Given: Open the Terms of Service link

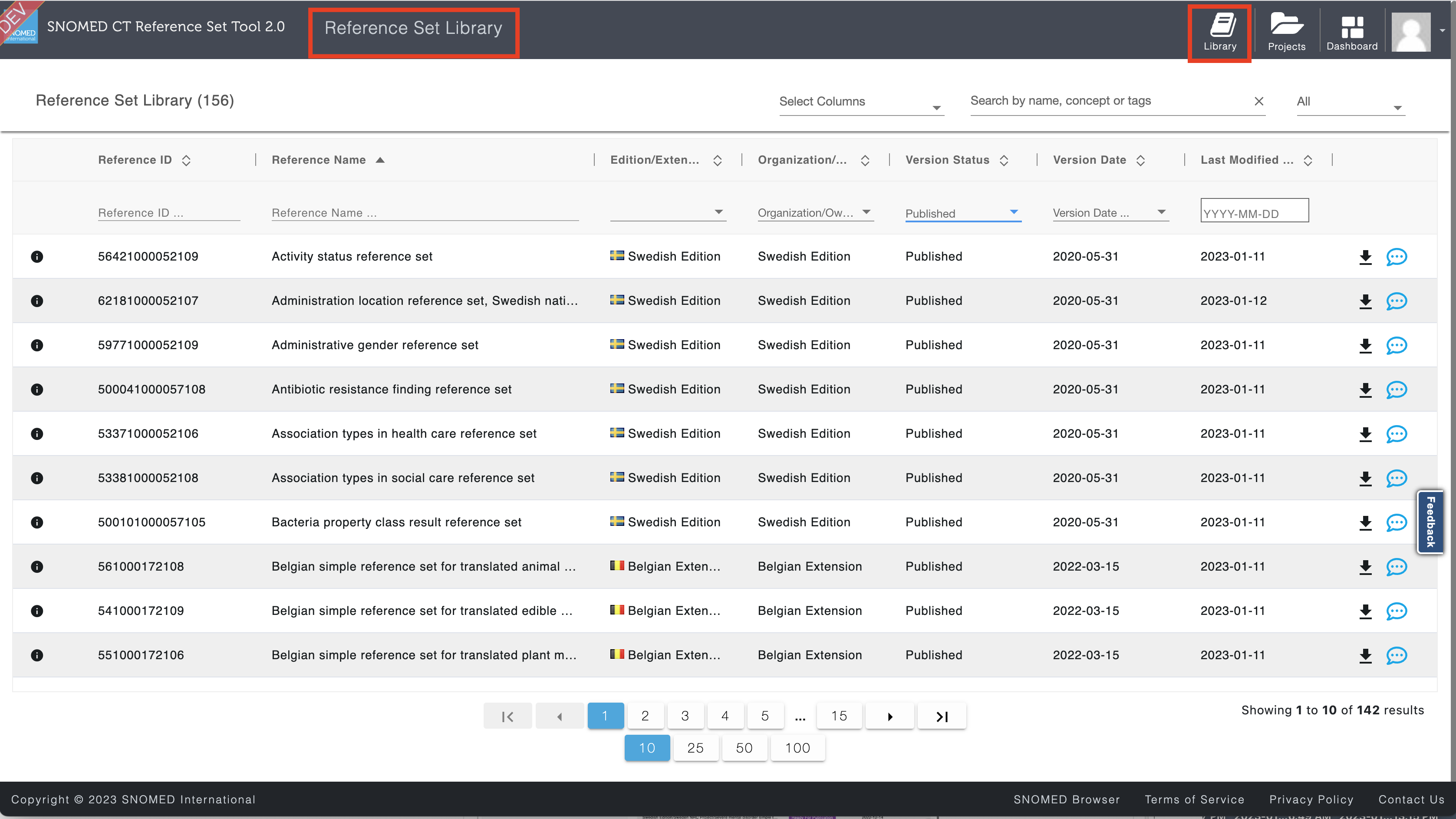Looking at the screenshot, I should [1194, 800].
